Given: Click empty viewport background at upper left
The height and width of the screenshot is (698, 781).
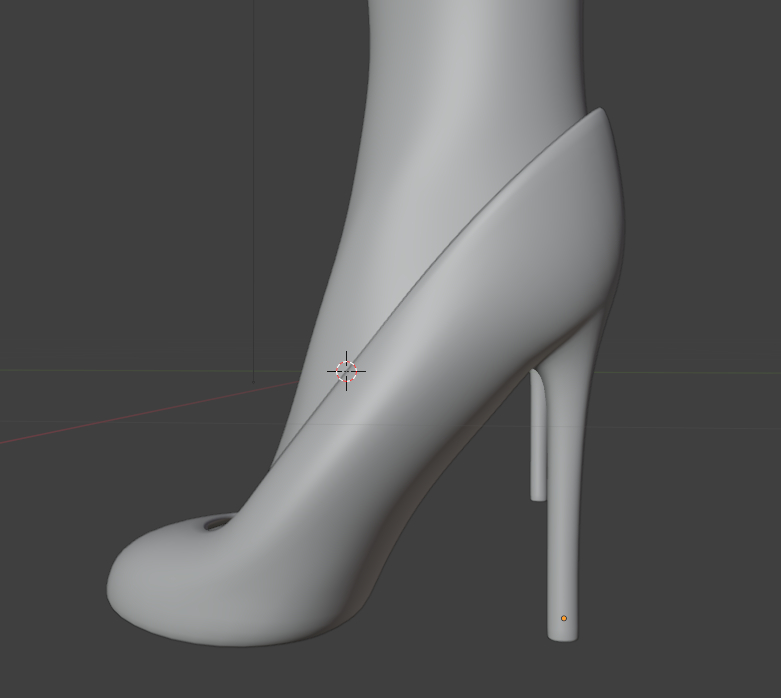Looking at the screenshot, I should click(100, 100).
